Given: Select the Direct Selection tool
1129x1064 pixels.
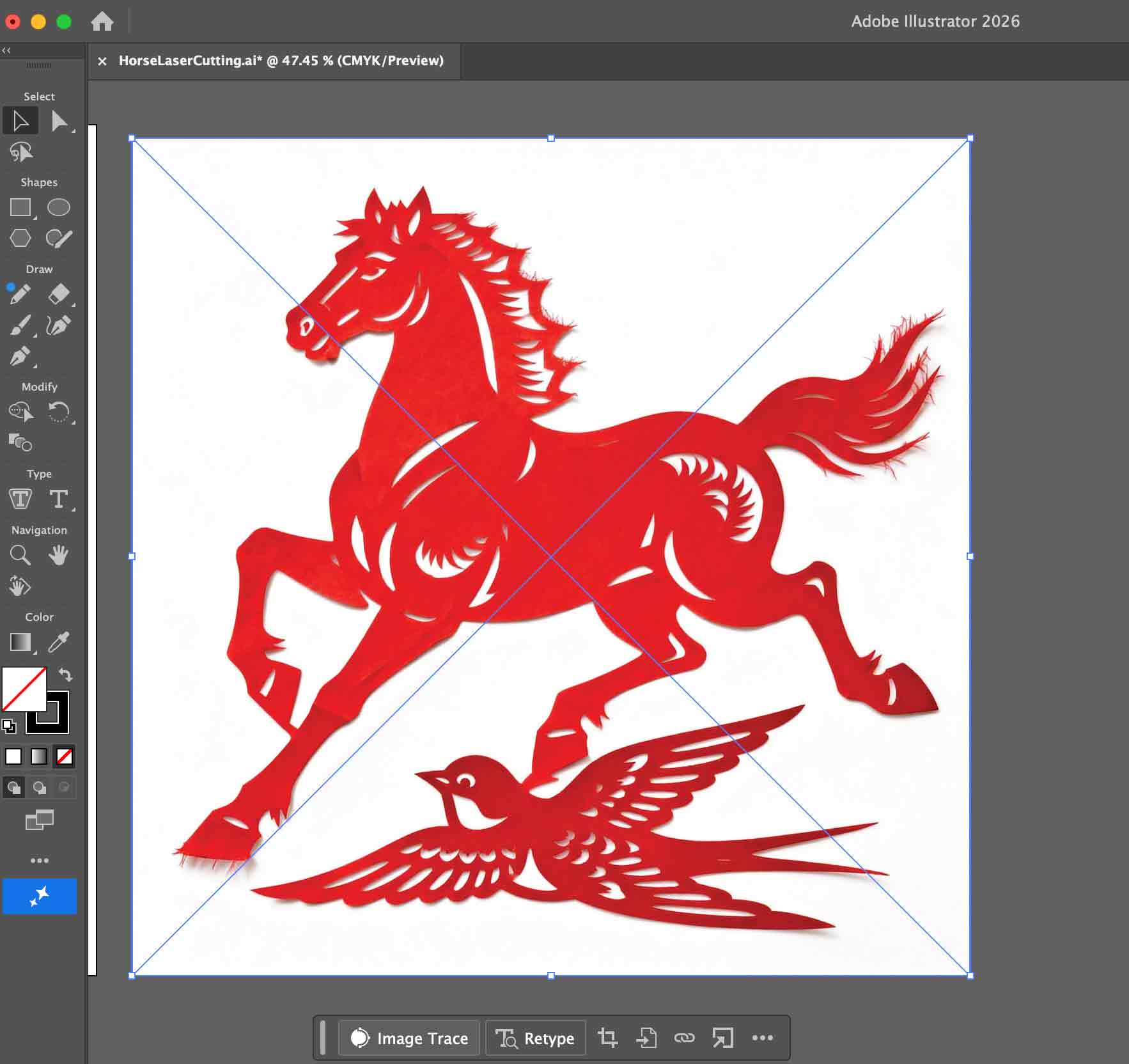Looking at the screenshot, I should click(61, 120).
